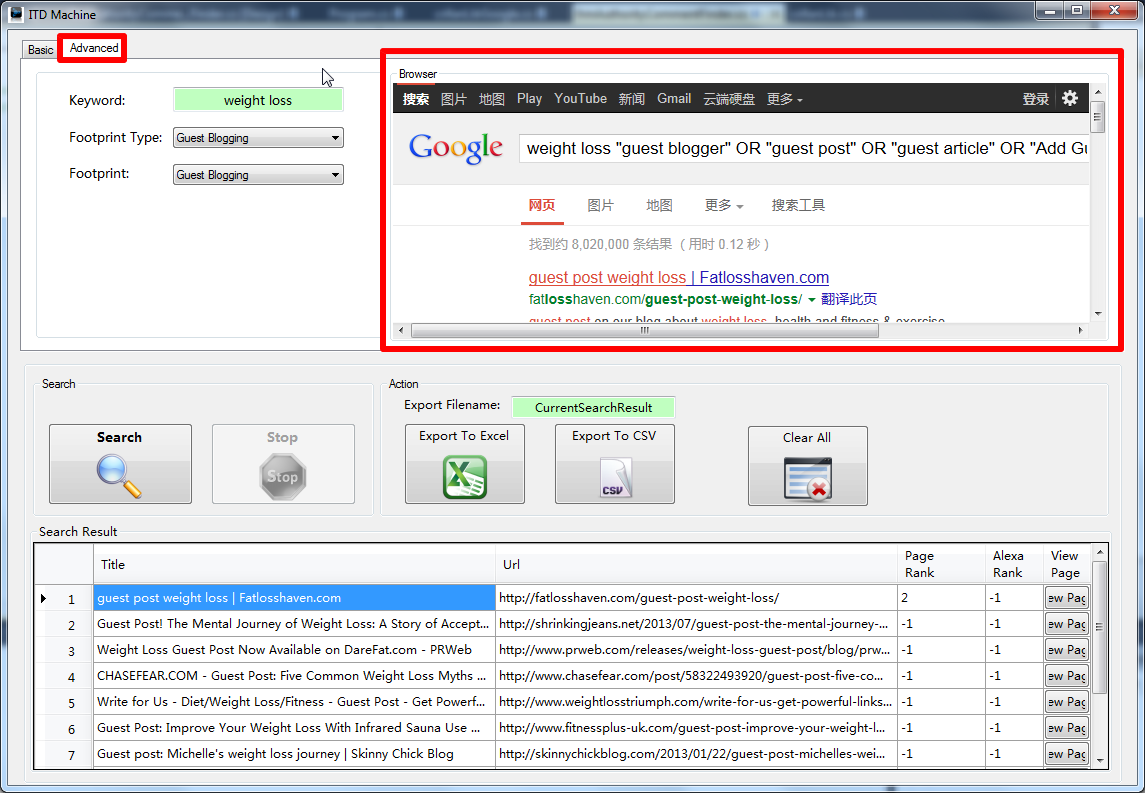Click the Search magnifying glass button

(120, 464)
